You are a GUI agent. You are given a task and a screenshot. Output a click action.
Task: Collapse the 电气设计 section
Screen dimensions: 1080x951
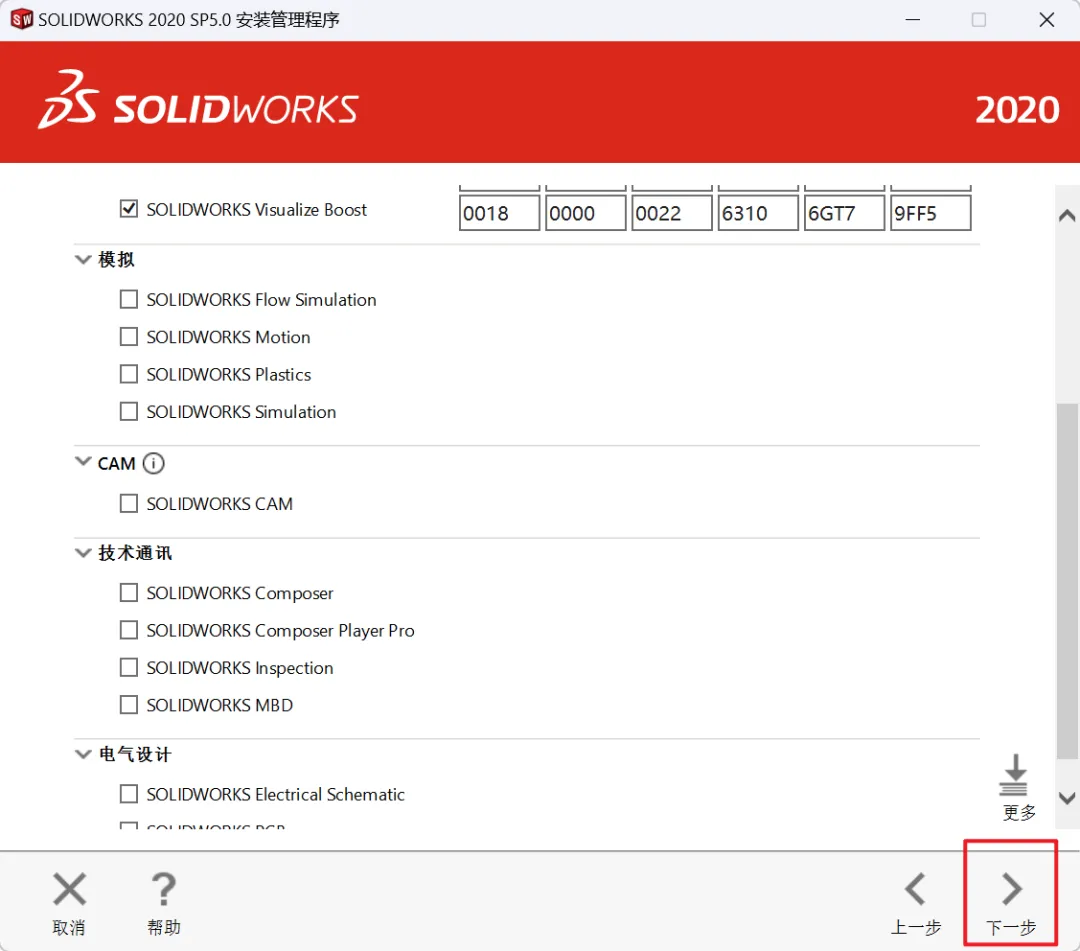coord(83,754)
